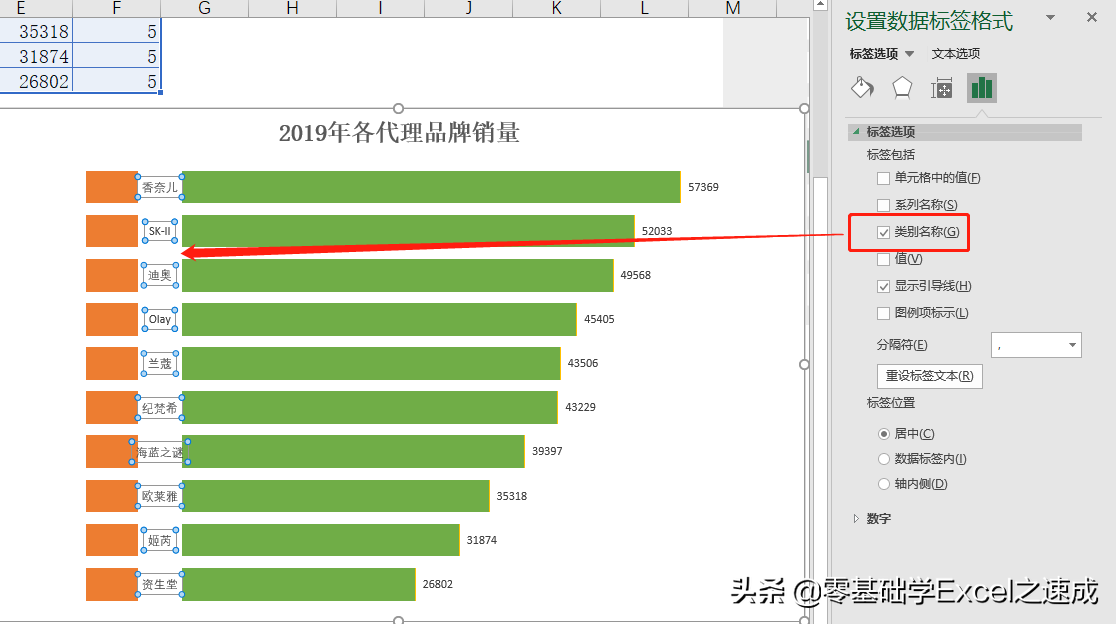The height and width of the screenshot is (624, 1116).
Task: Click the vertical scrollbar up arrow
Action: 820,6
